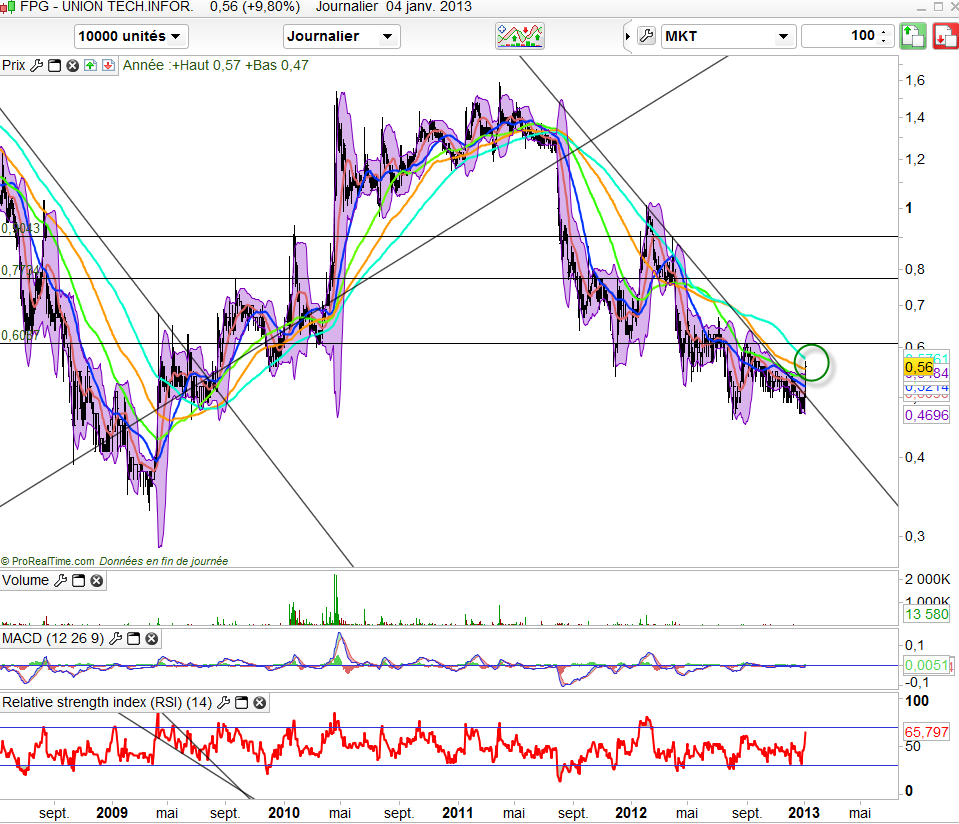Open Prix panel wrench settings
Screen dimensions: 959x824
pos(37,66)
